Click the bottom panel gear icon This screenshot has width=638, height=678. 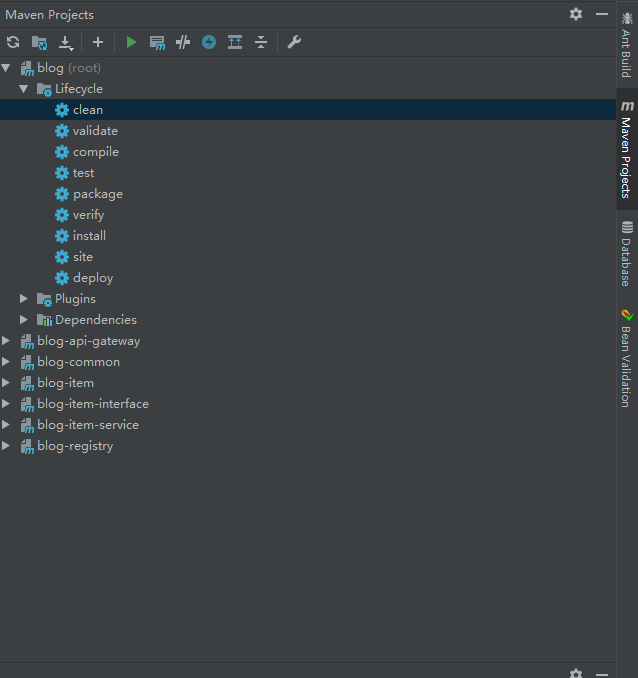coord(576,673)
